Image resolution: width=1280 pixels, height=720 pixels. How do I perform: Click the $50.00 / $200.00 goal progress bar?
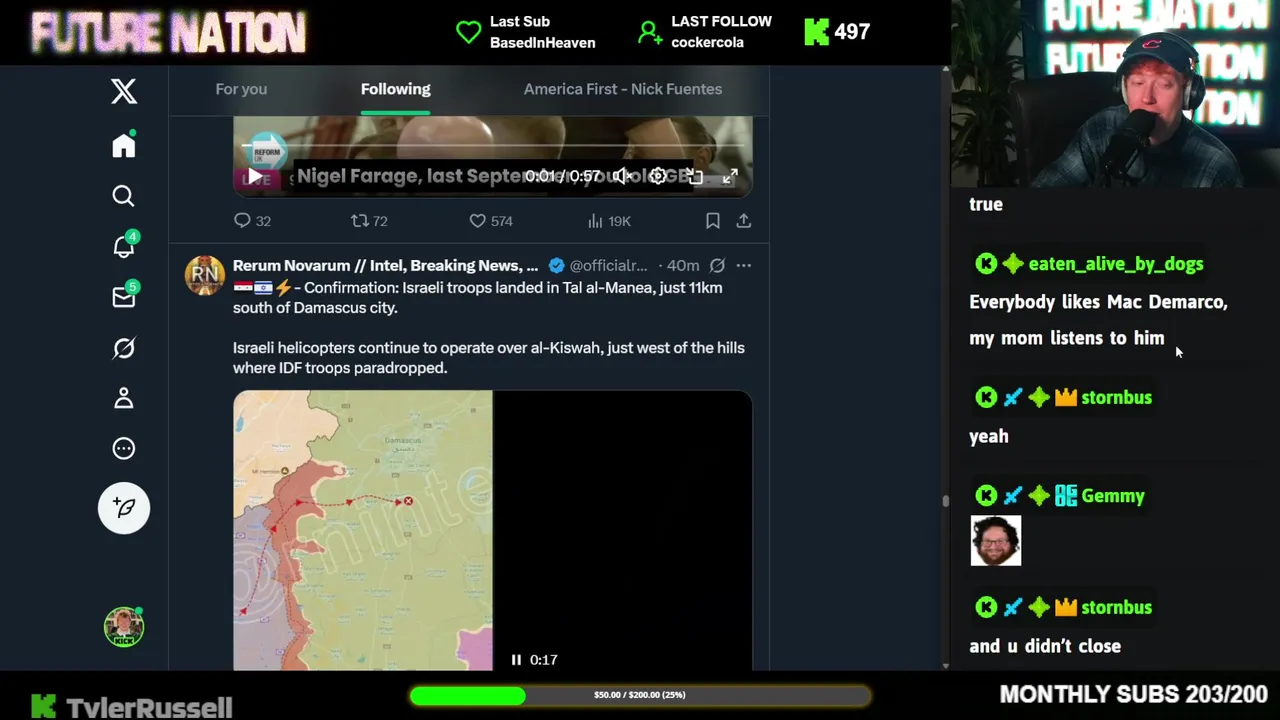tap(639, 695)
